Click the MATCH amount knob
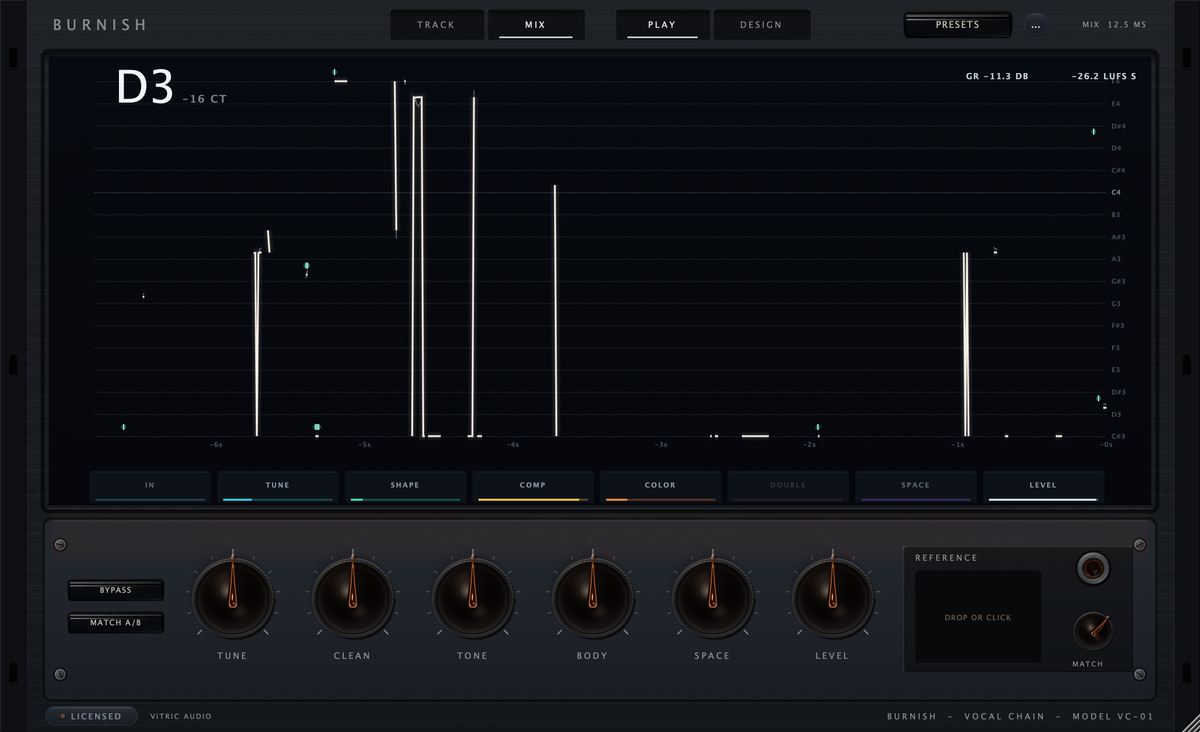1200x732 pixels. (1092, 631)
